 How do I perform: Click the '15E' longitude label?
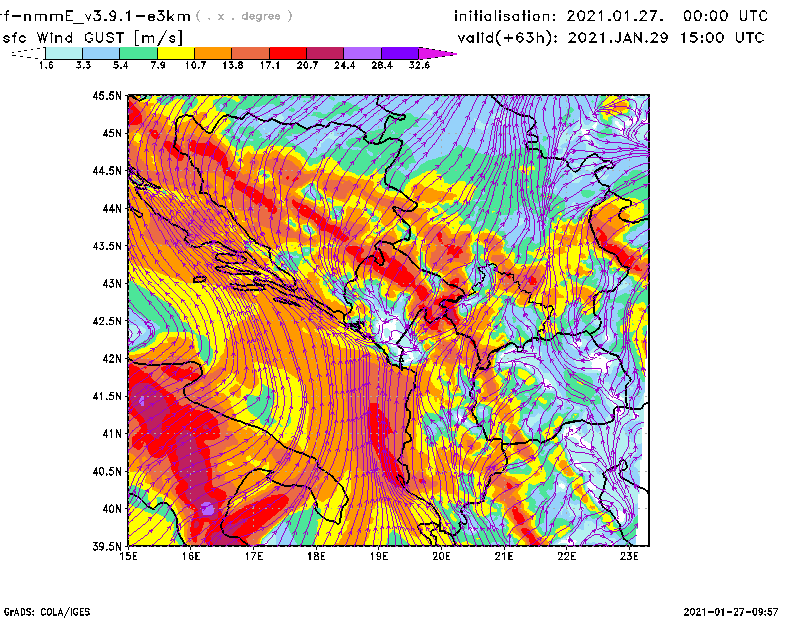coord(128,556)
